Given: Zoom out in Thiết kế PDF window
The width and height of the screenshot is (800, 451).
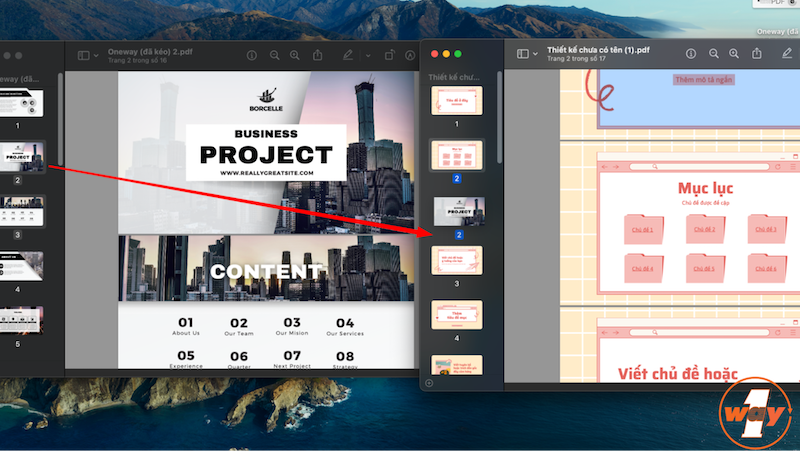Looking at the screenshot, I should pos(714,54).
